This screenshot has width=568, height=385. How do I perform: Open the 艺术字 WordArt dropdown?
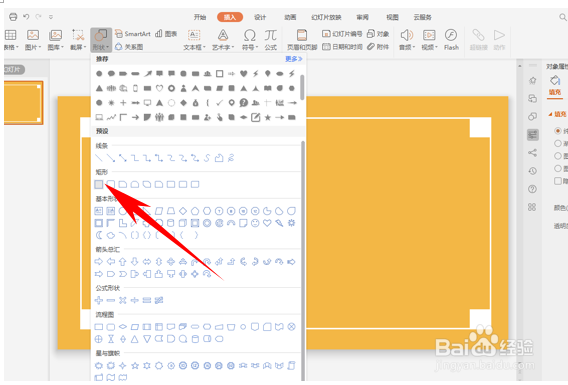coord(223,39)
